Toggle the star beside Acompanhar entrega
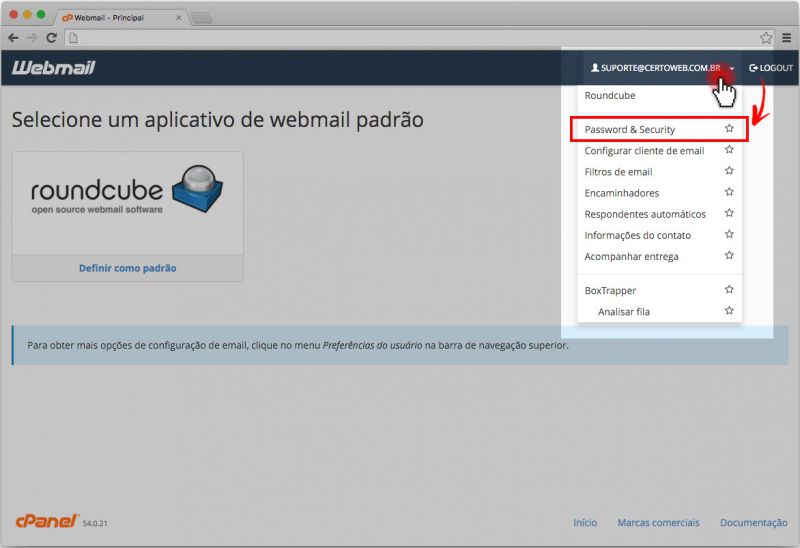The width and height of the screenshot is (800, 548). 729,256
